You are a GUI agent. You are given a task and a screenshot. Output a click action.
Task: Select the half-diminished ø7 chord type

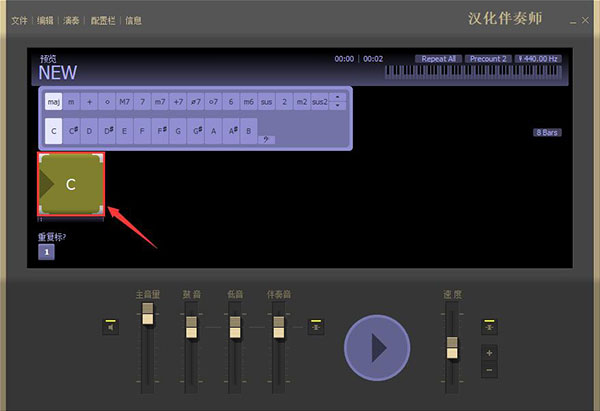196,102
